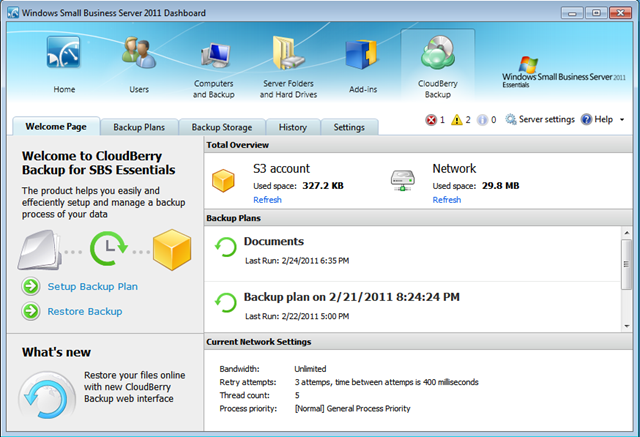Open the Users section icon
Viewport: 640px width, 437px height.
click(139, 52)
